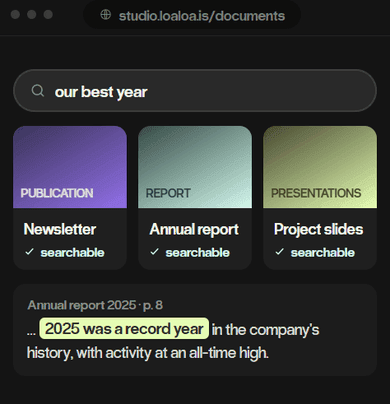The width and height of the screenshot is (390, 404).
Task: Click the PRESENTATIONS category label
Action: pos(316,193)
